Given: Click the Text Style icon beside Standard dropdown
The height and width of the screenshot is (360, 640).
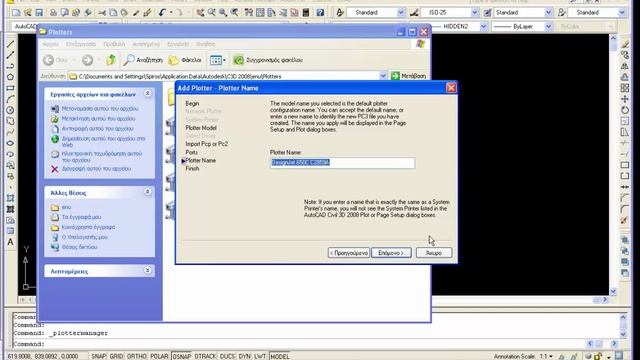Looking at the screenshot, I should (340, 13).
